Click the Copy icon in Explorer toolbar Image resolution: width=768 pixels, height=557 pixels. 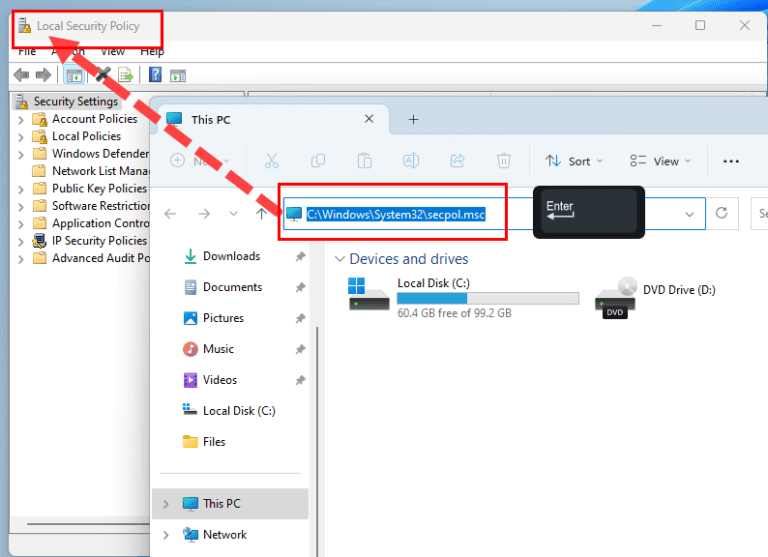click(x=318, y=161)
